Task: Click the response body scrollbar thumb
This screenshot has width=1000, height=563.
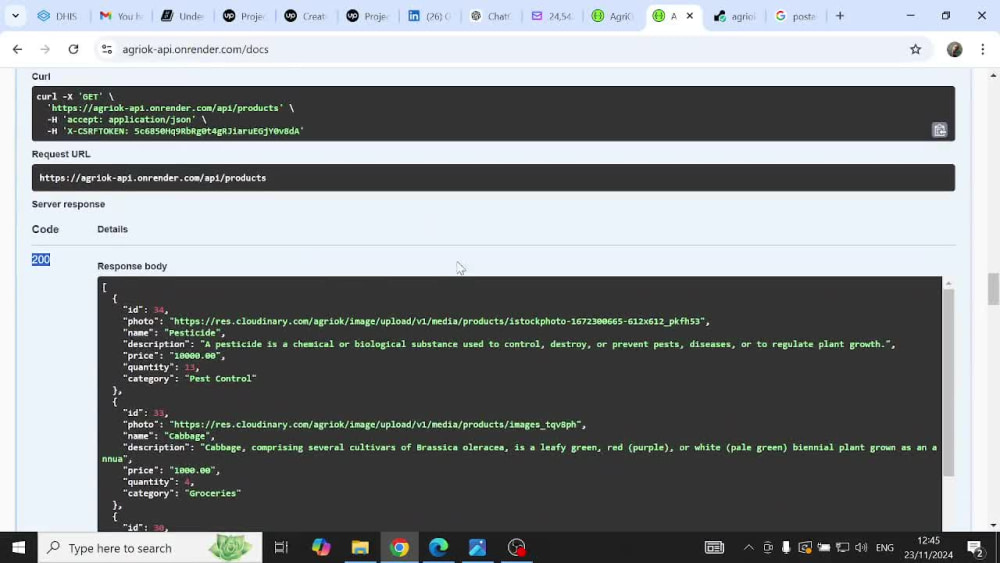Action: pos(948,383)
